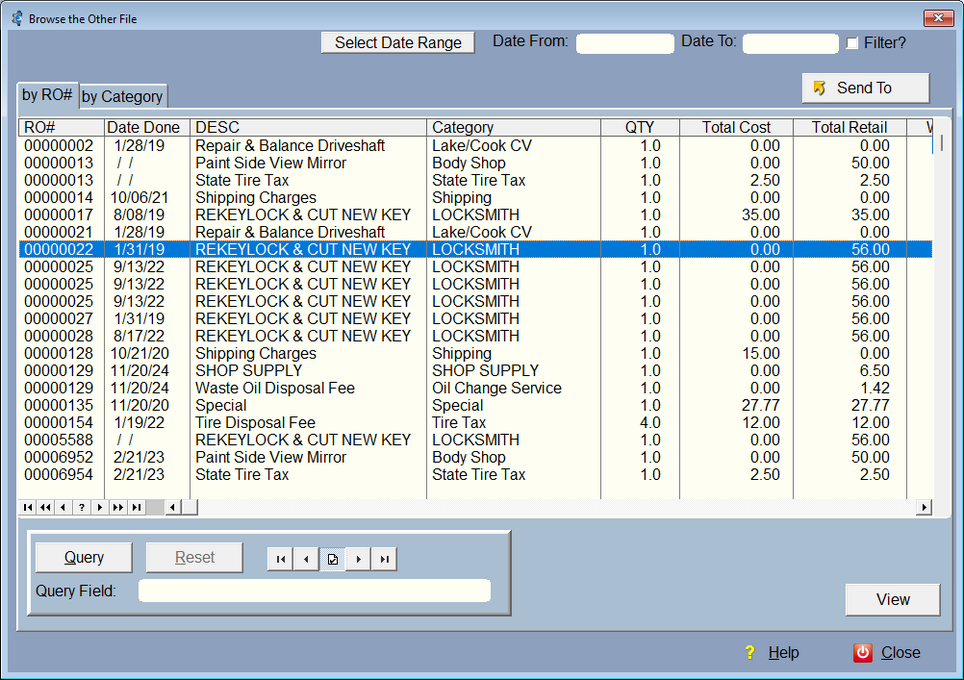The width and height of the screenshot is (964, 680).
Task: Click the Total Retail column header
Action: pos(850,127)
